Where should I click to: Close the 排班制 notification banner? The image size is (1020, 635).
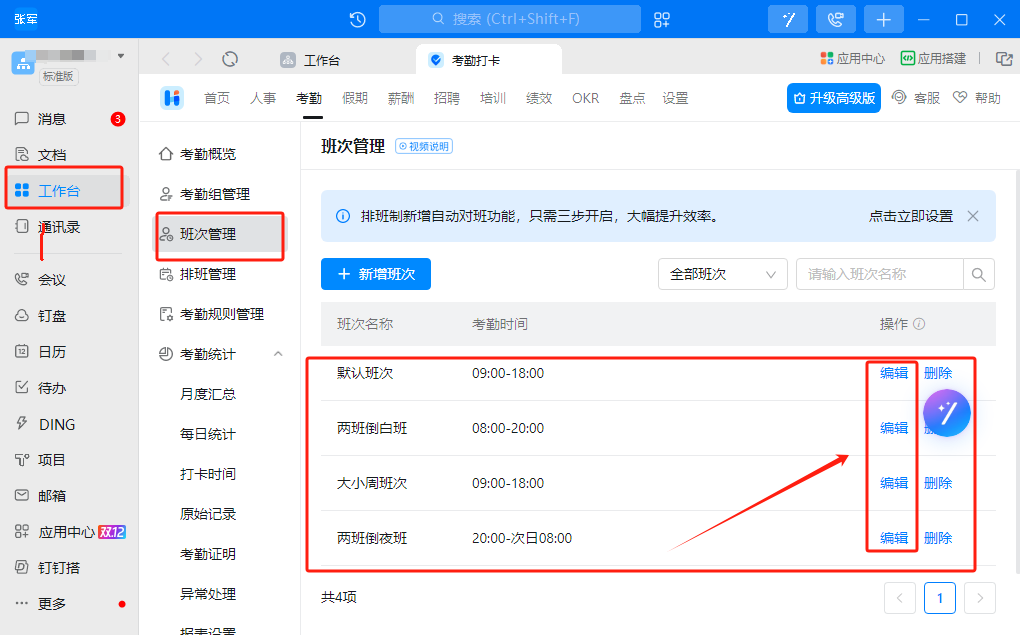coord(972,216)
